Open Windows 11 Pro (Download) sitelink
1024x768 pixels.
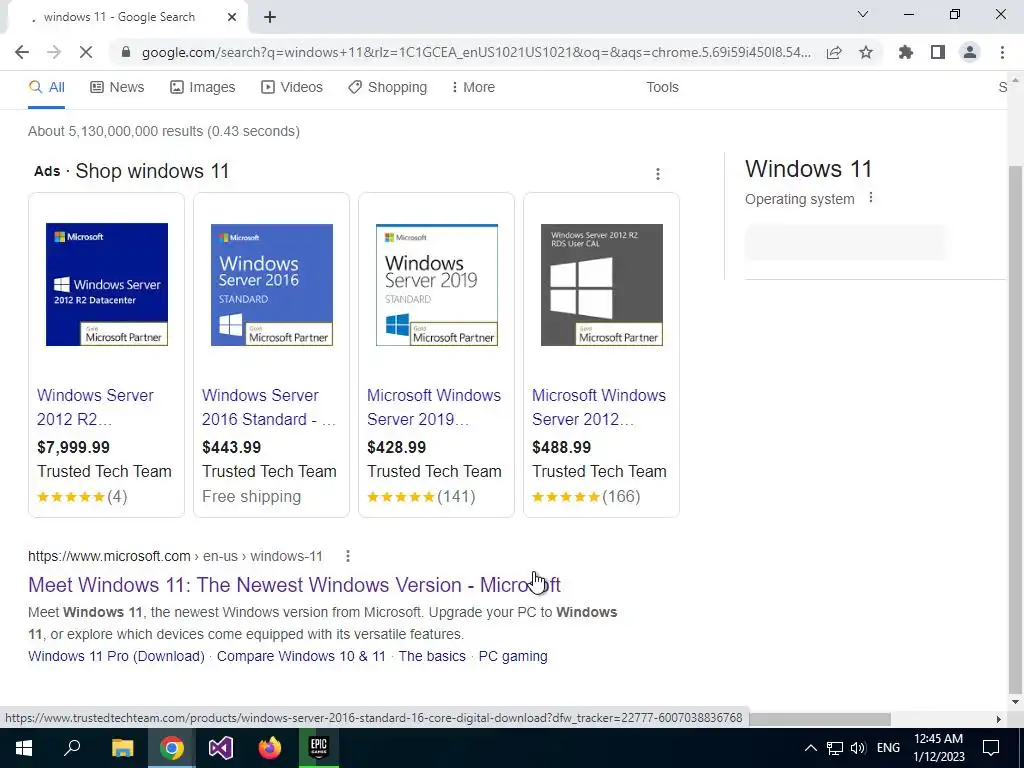click(x=116, y=656)
